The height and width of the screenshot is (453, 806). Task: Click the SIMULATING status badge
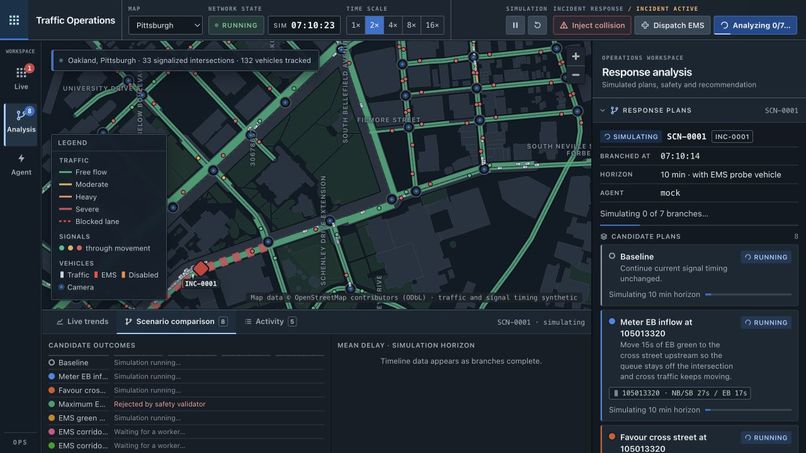631,137
